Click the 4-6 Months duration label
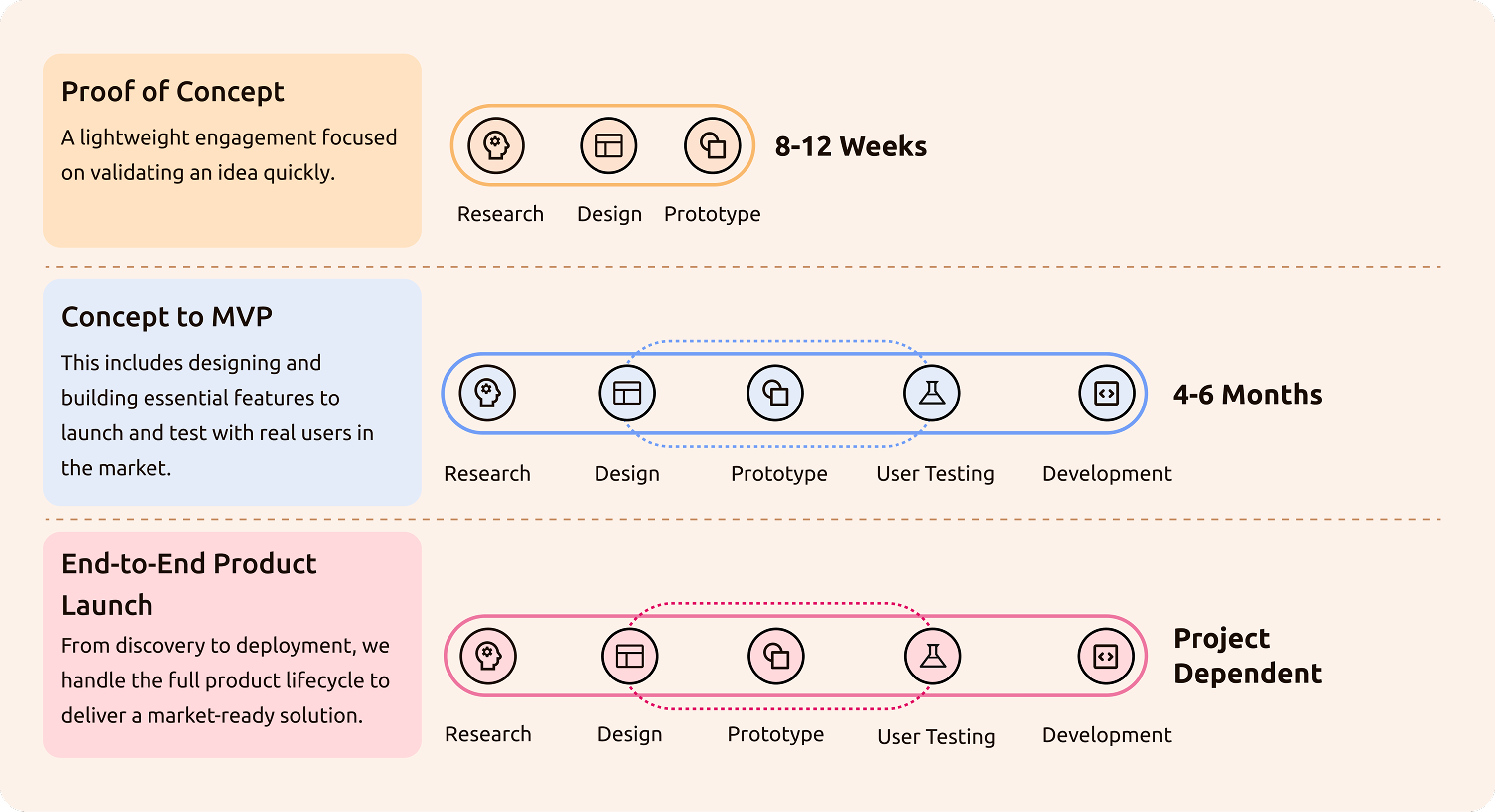The height and width of the screenshot is (812, 1495). (1247, 395)
